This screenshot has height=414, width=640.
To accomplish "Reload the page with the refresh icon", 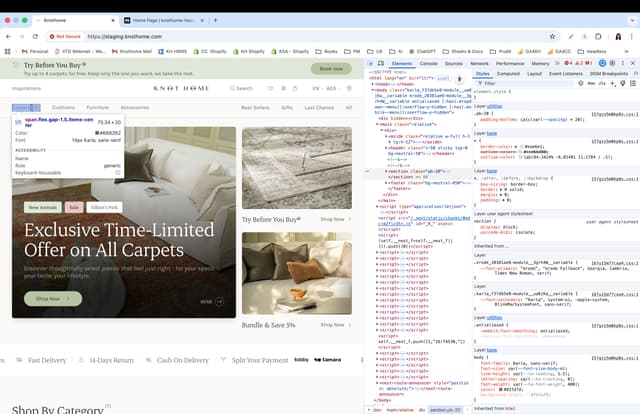I will pyautogui.click(x=35, y=36).
